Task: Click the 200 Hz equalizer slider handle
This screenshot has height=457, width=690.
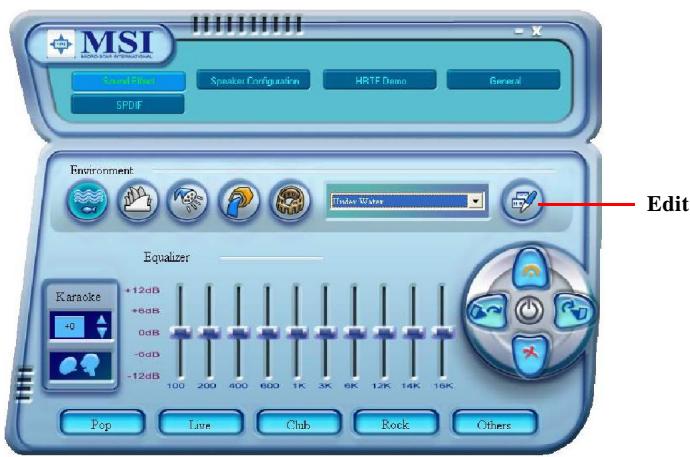Action: (x=209, y=333)
